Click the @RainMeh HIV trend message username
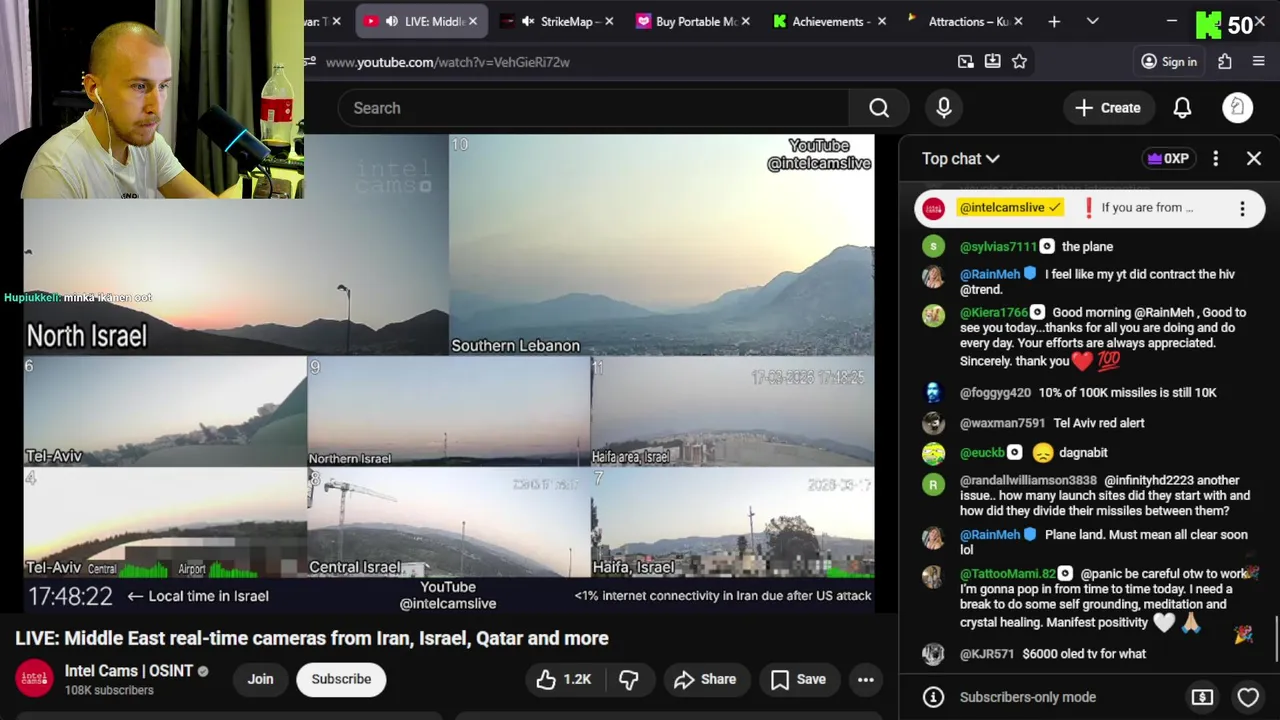Viewport: 1280px width, 720px height. pos(989,274)
